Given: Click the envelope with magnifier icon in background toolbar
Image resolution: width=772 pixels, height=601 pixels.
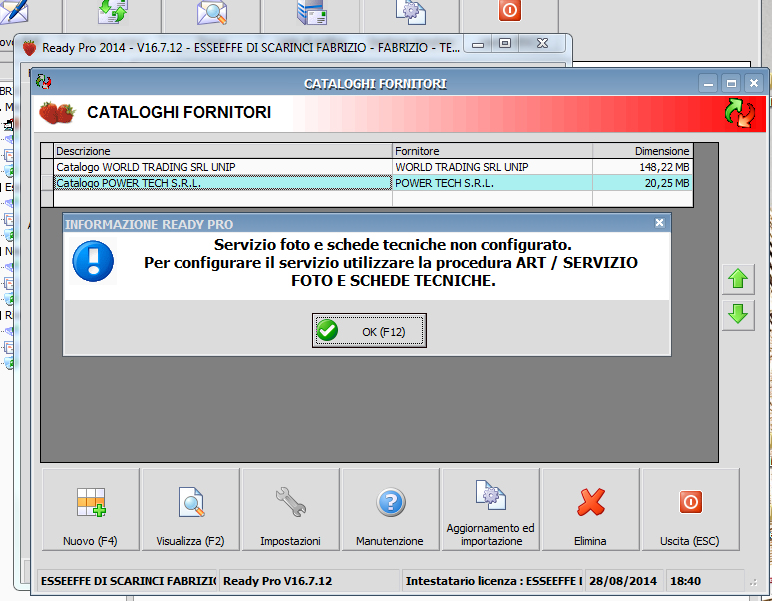Looking at the screenshot, I should coord(212,13).
